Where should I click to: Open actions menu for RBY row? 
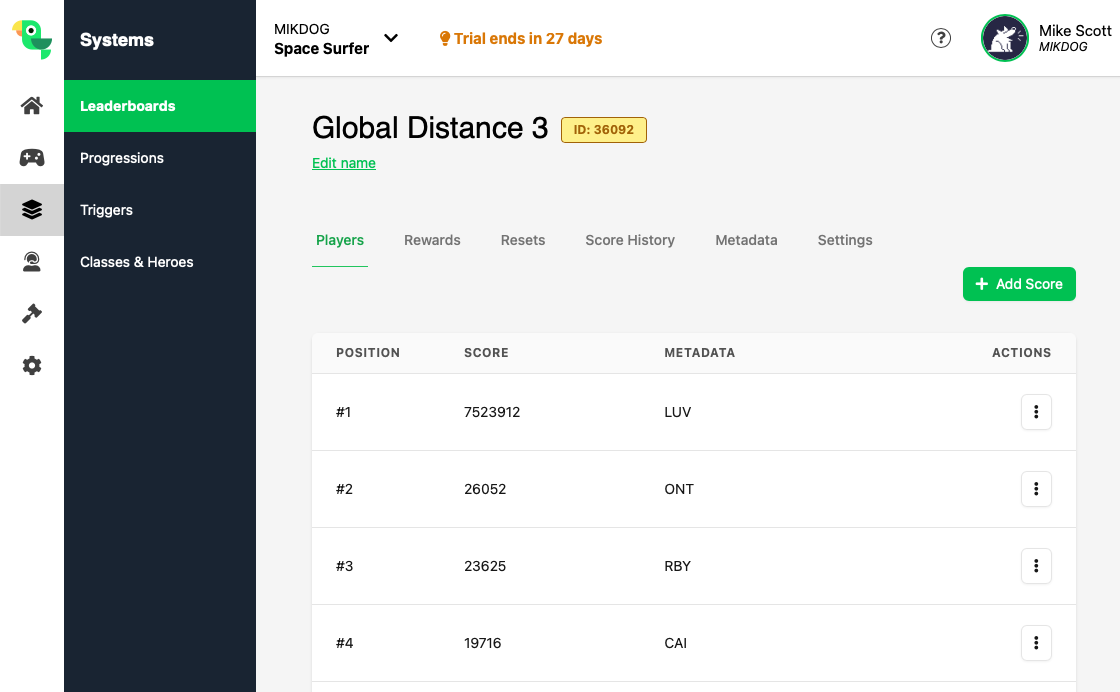1036,566
